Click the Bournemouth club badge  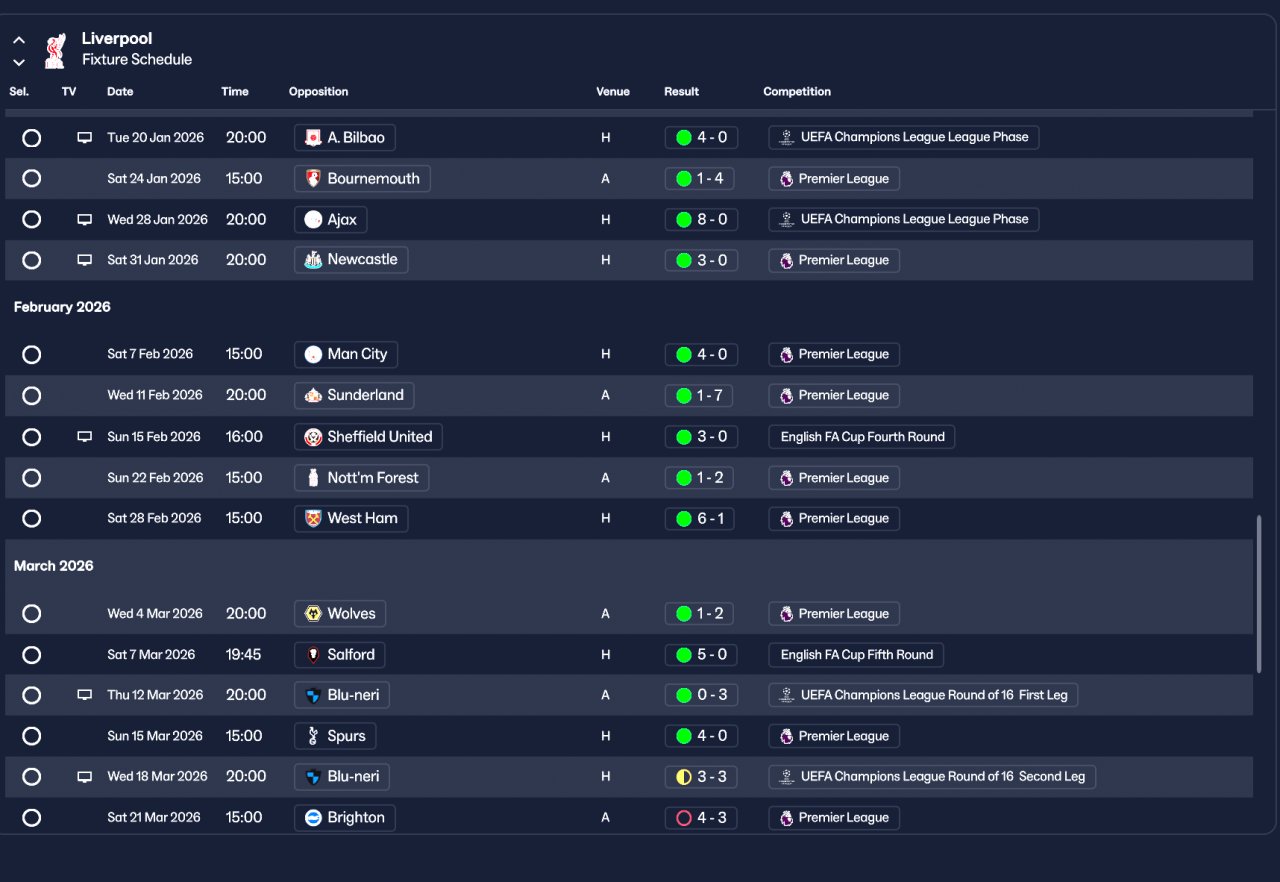[x=313, y=179]
